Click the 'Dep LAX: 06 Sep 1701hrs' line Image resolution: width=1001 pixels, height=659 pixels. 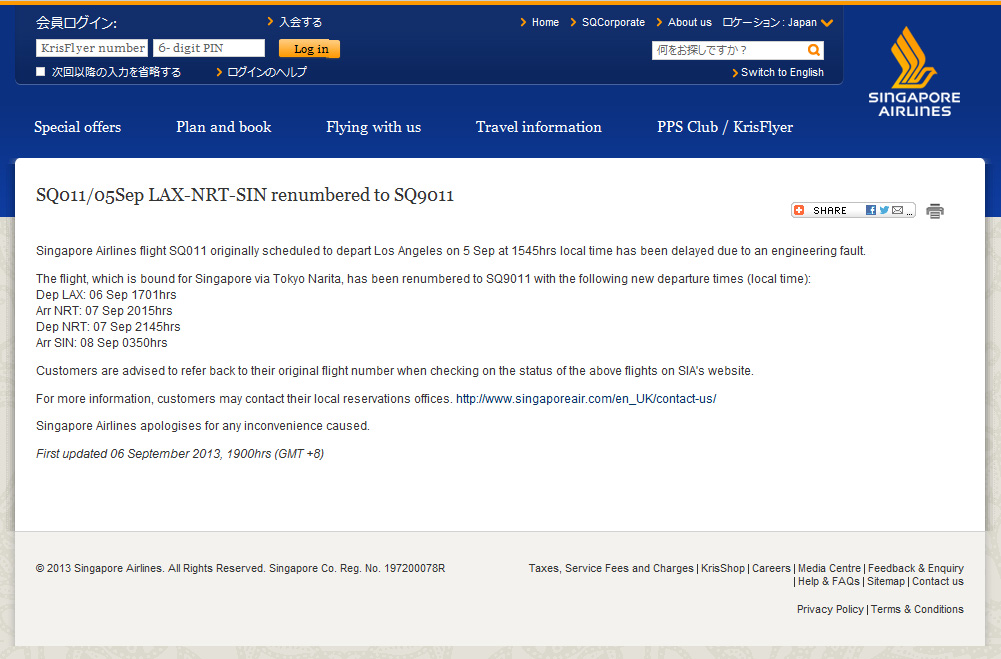(x=106, y=294)
